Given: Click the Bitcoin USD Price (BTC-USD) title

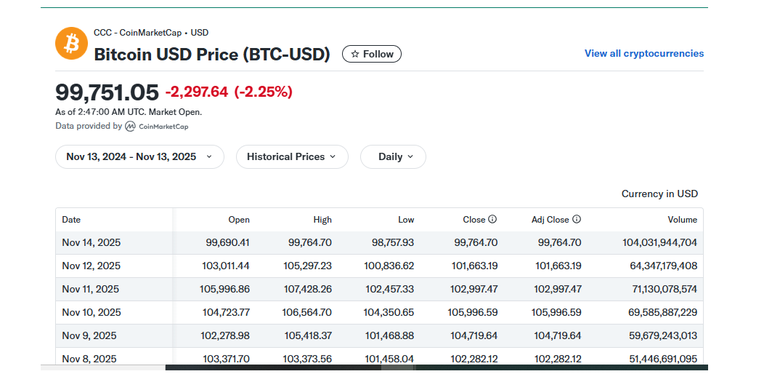Looking at the screenshot, I should pos(212,54).
